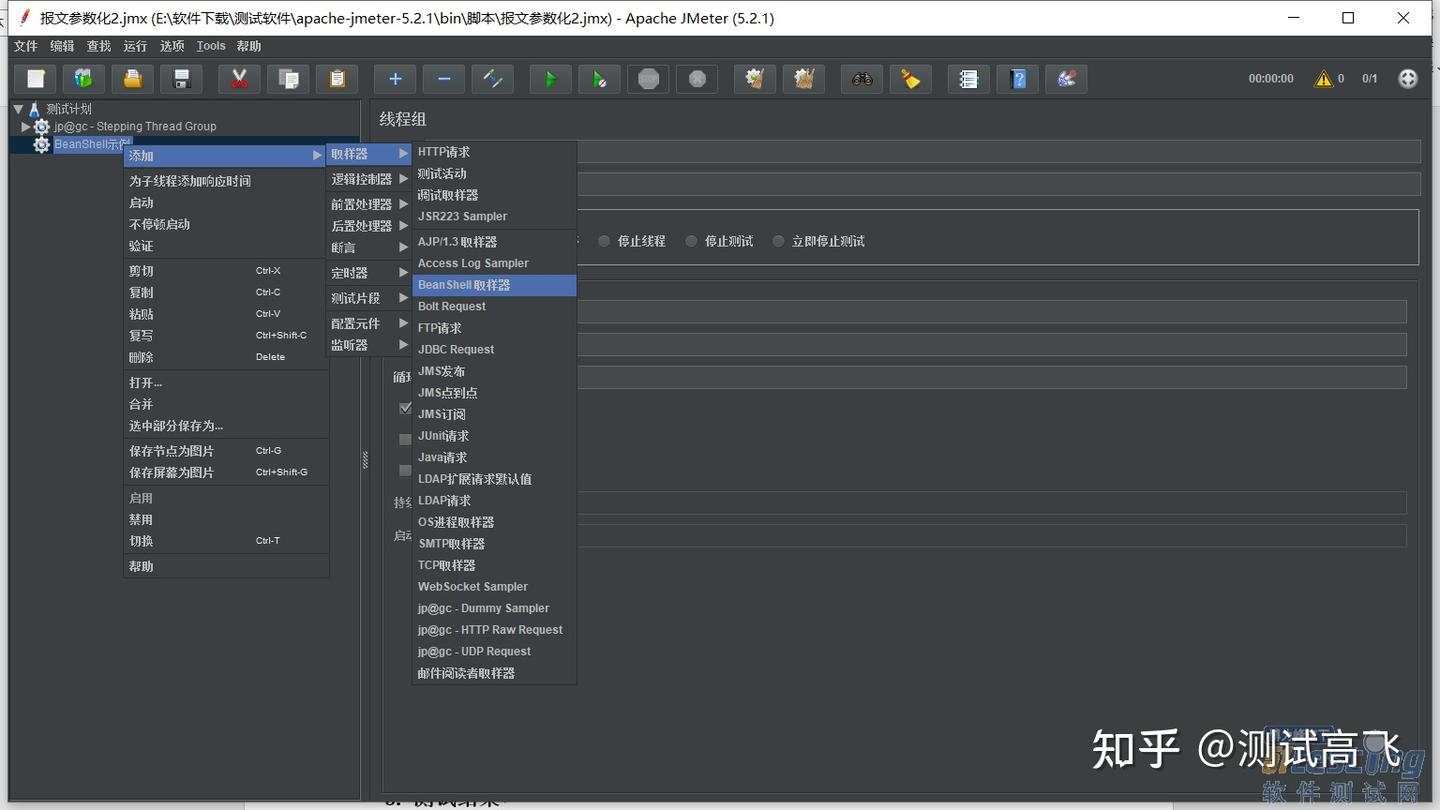Click 禁用 in the context menu

coord(226,520)
